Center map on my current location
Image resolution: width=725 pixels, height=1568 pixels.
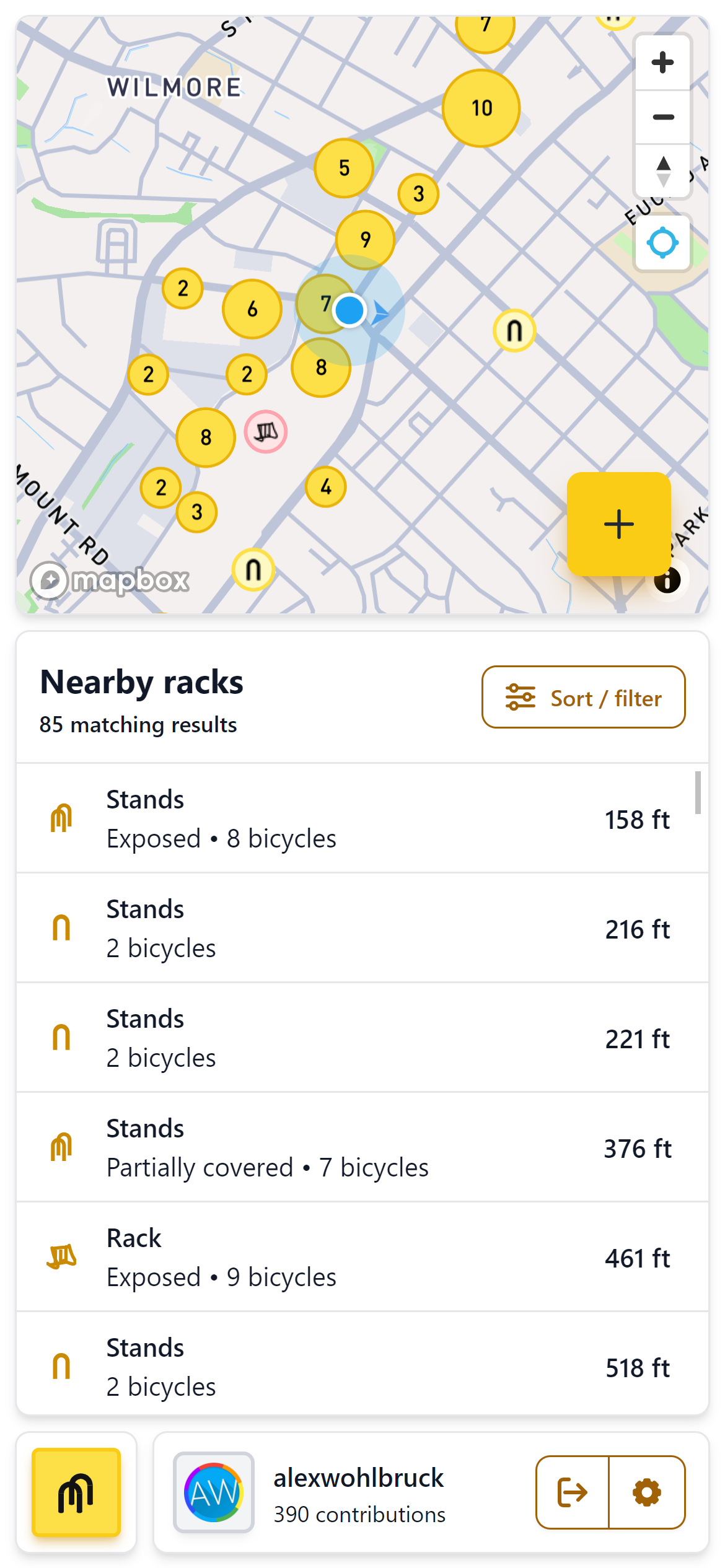click(662, 243)
